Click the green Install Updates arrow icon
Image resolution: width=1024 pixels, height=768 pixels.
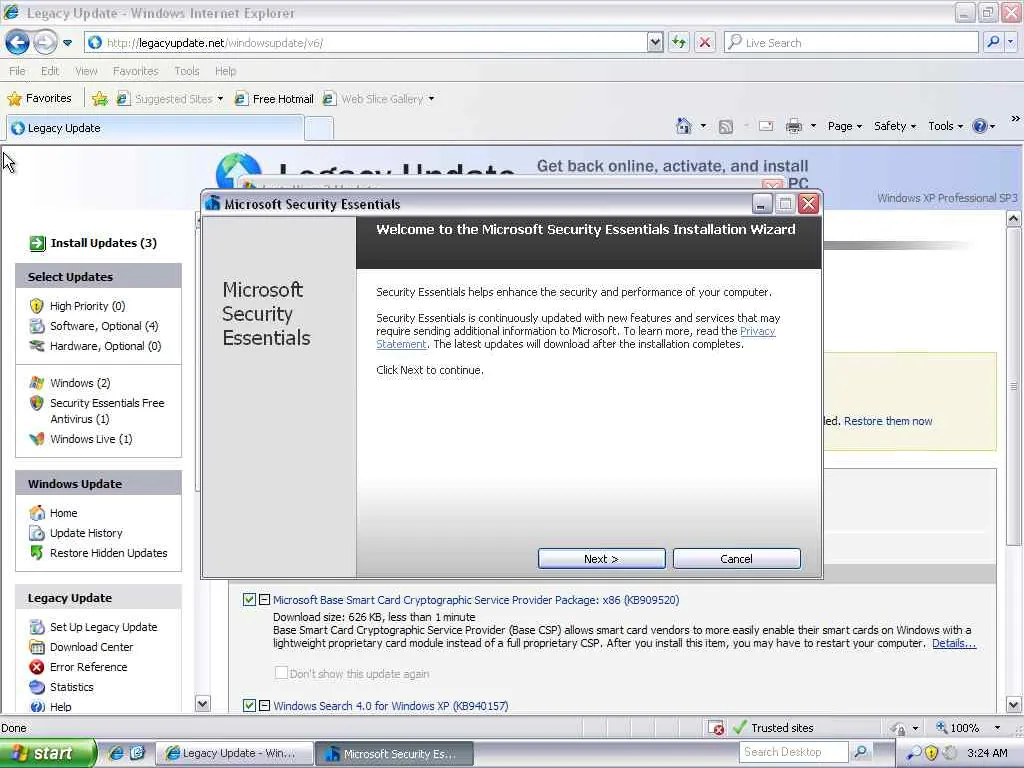click(37, 244)
